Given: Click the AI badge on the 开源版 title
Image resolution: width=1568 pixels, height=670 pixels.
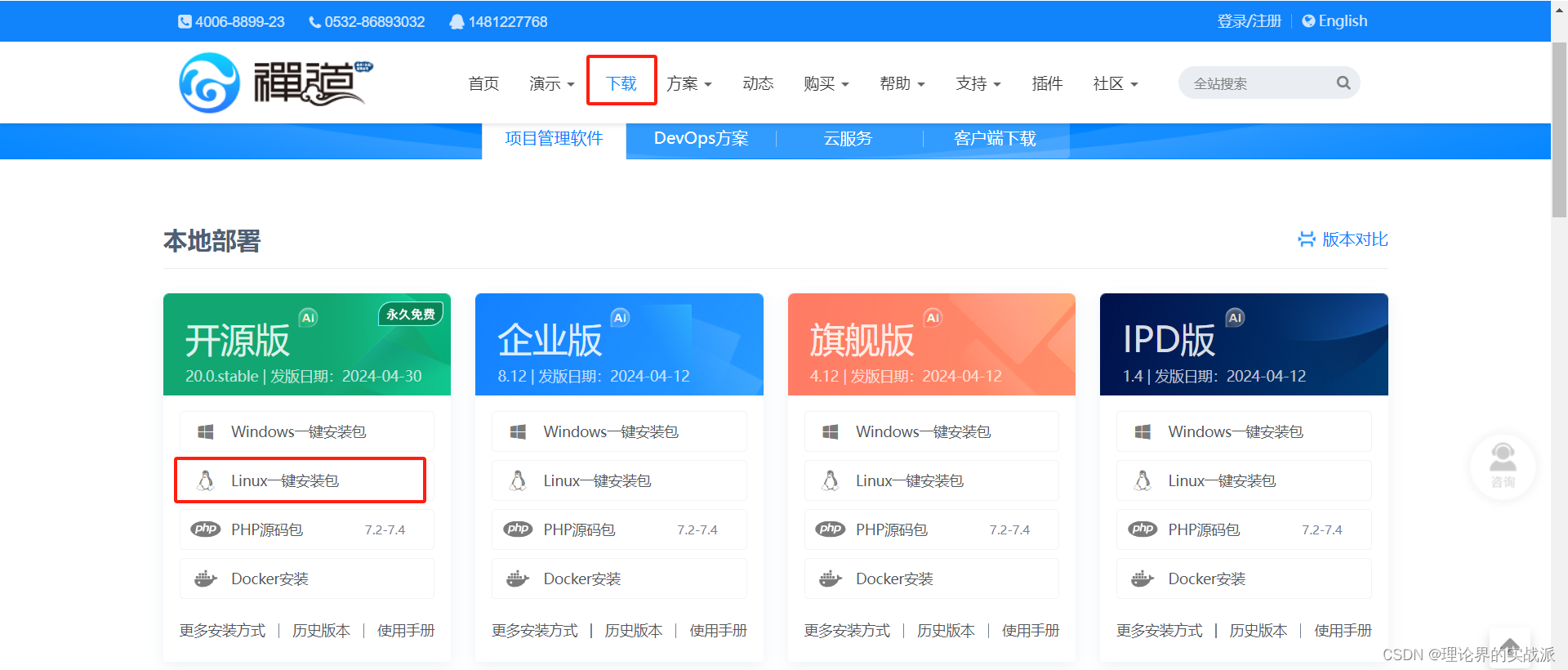Looking at the screenshot, I should click(308, 318).
